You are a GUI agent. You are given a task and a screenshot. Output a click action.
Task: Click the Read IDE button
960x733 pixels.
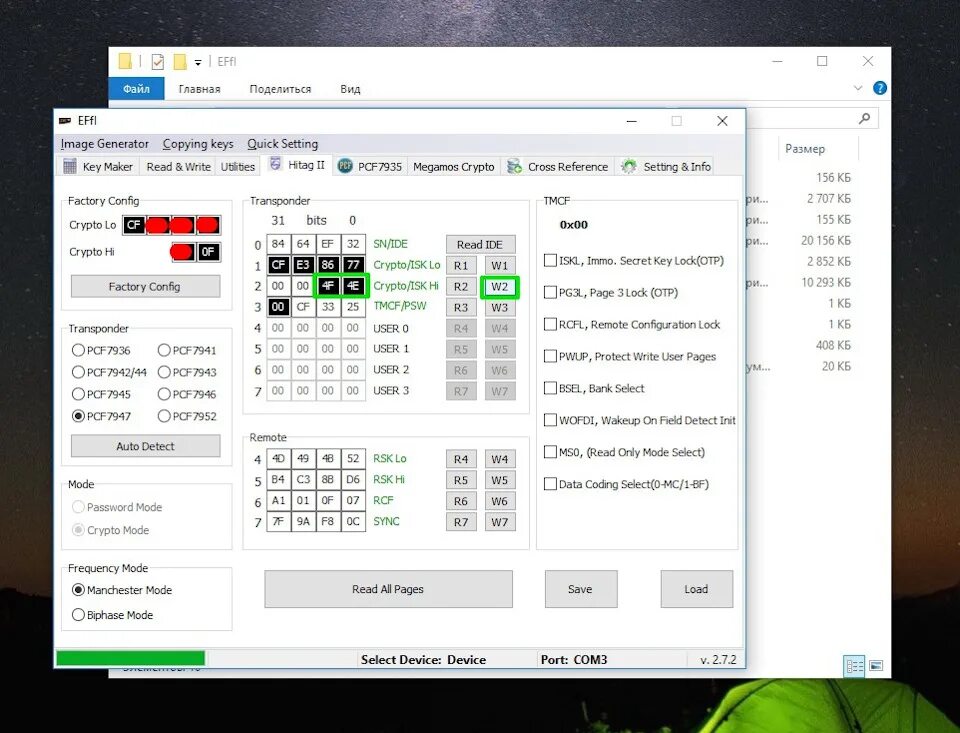480,244
